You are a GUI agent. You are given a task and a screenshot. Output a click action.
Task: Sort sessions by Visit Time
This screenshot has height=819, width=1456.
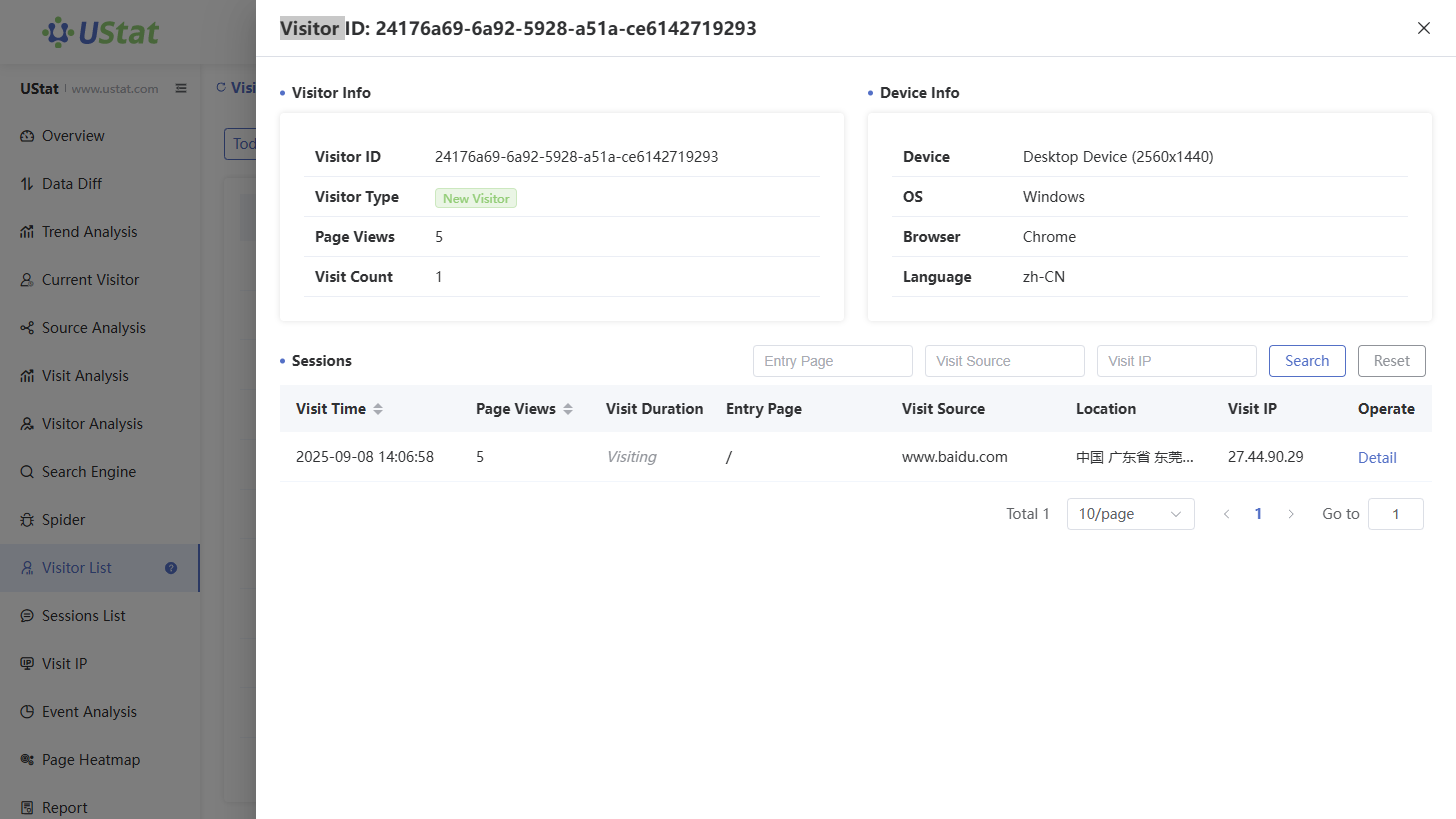tap(378, 409)
